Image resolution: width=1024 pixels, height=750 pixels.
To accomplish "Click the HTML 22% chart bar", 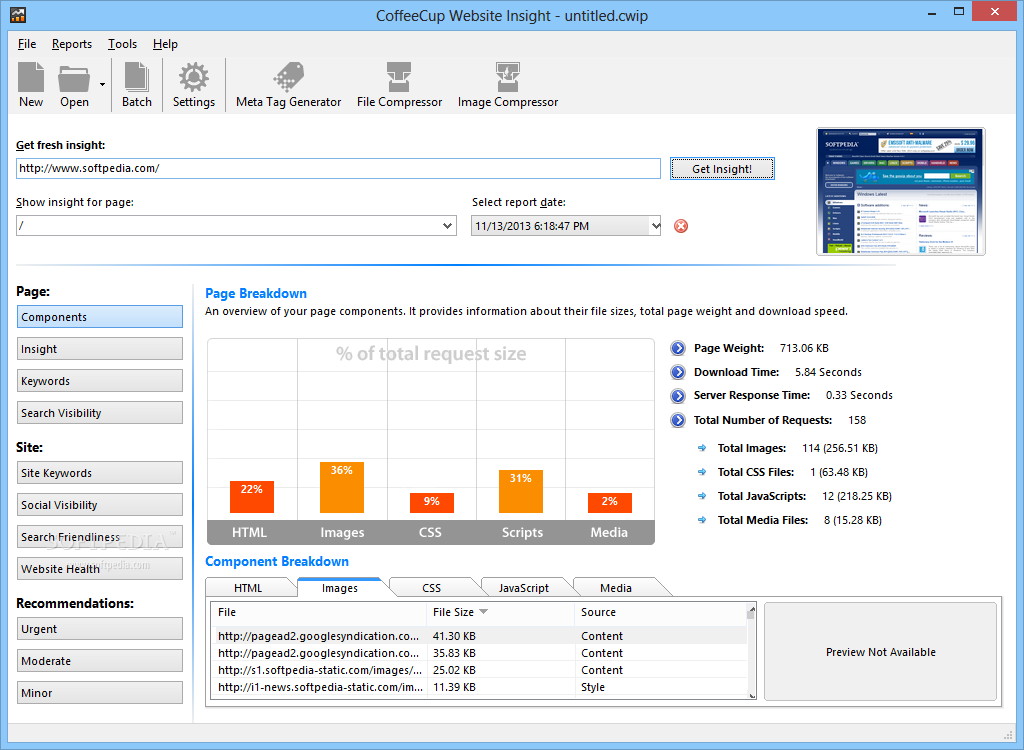I will pos(251,497).
